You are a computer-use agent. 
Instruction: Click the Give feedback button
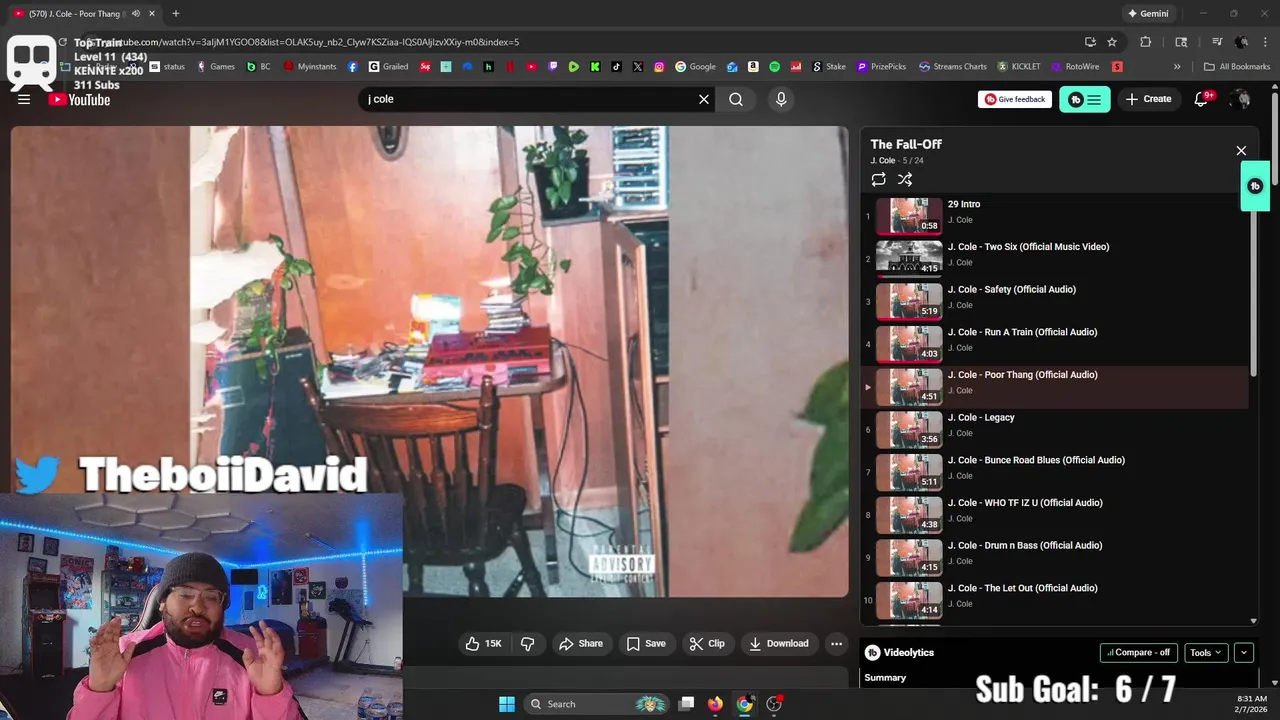[x=1015, y=99]
